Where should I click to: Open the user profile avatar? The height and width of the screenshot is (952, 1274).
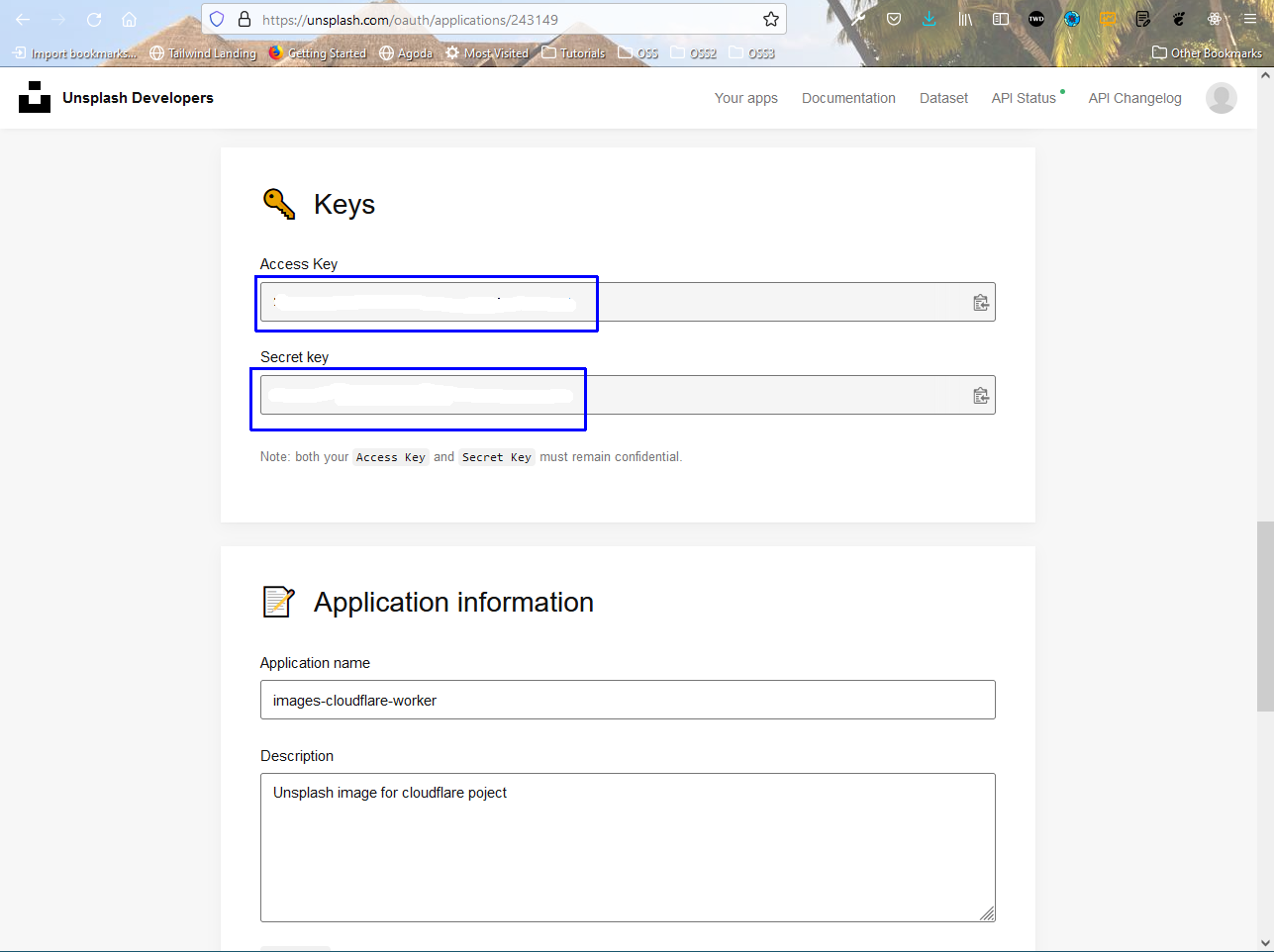point(1222,98)
